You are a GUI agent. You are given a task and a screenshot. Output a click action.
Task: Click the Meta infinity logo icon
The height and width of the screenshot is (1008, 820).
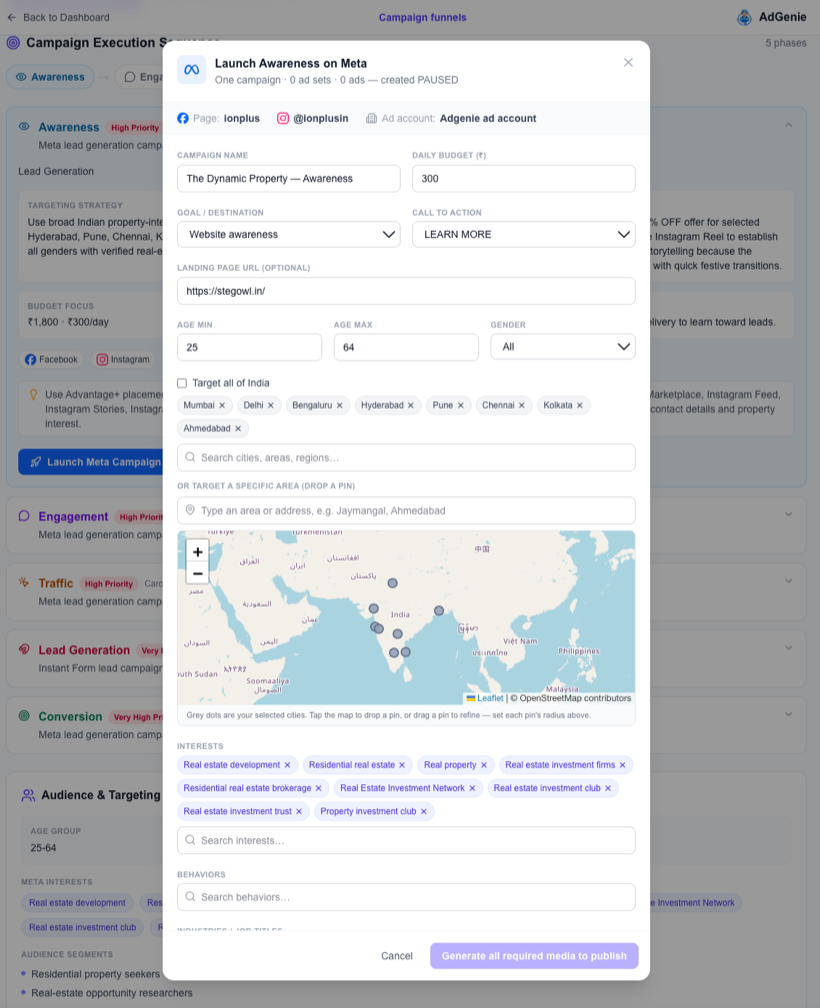pyautogui.click(x=192, y=70)
